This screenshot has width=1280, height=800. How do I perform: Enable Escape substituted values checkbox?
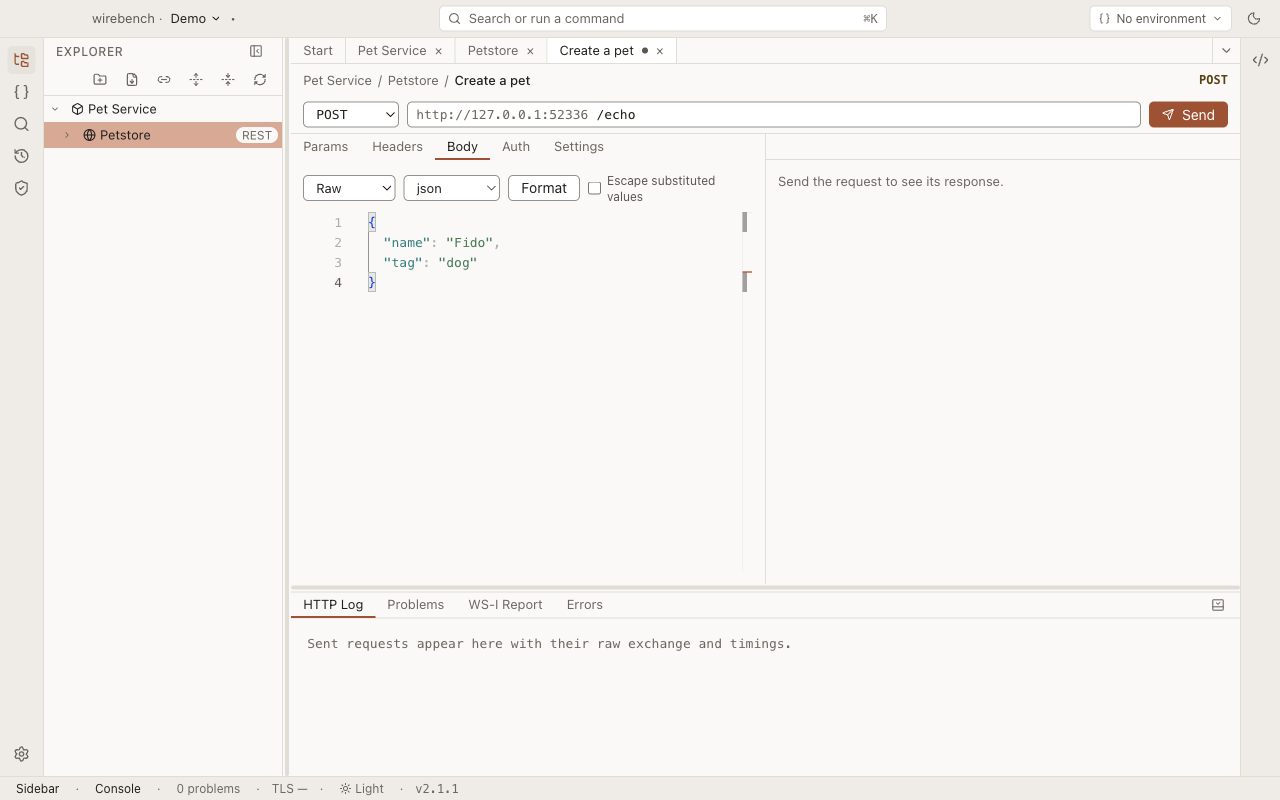pyautogui.click(x=594, y=188)
